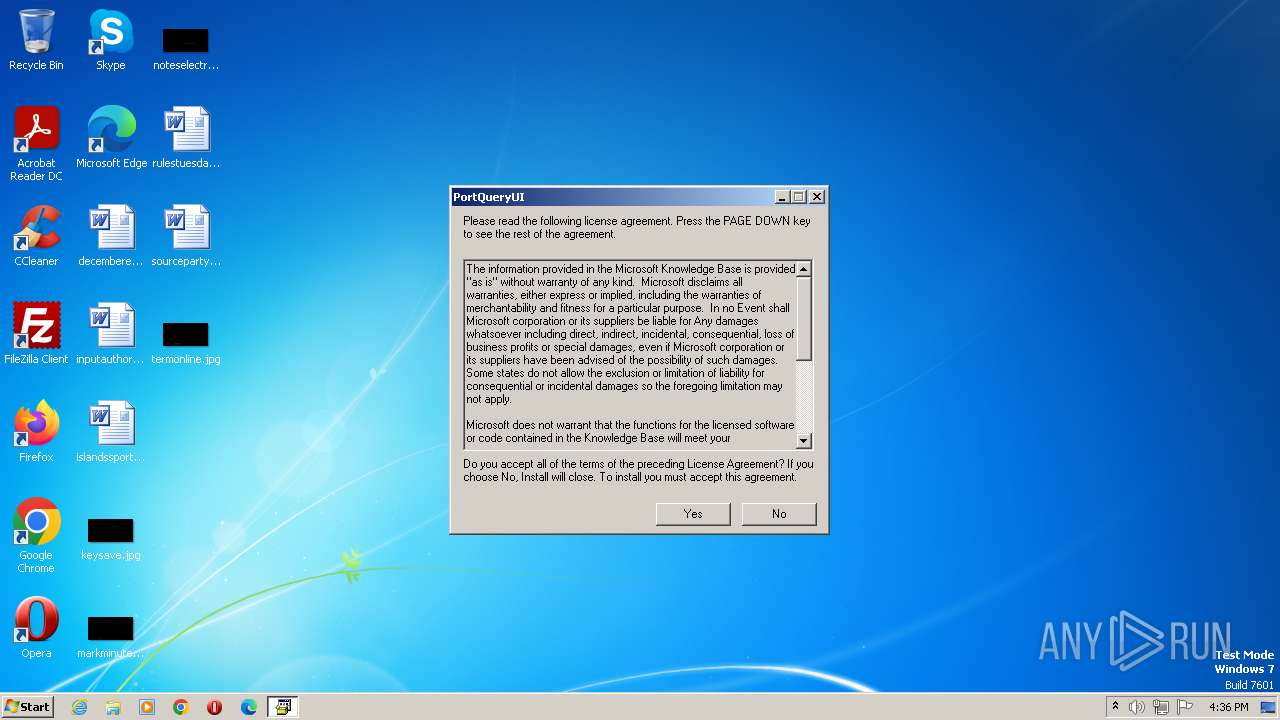The image size is (1280, 720).
Task: Open the Recycle Bin desktop icon
Action: 36,40
